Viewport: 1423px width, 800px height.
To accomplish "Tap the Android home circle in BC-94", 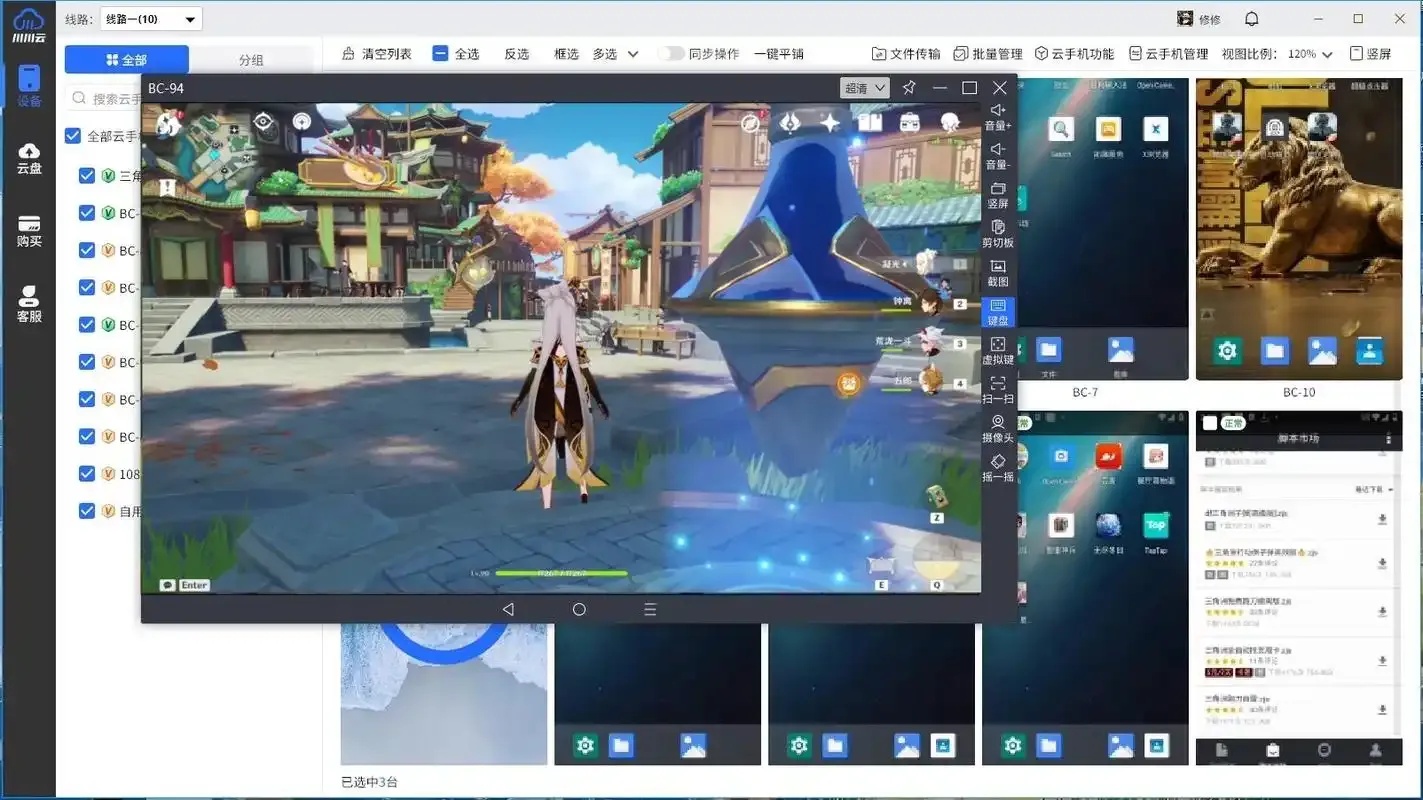I will point(579,609).
